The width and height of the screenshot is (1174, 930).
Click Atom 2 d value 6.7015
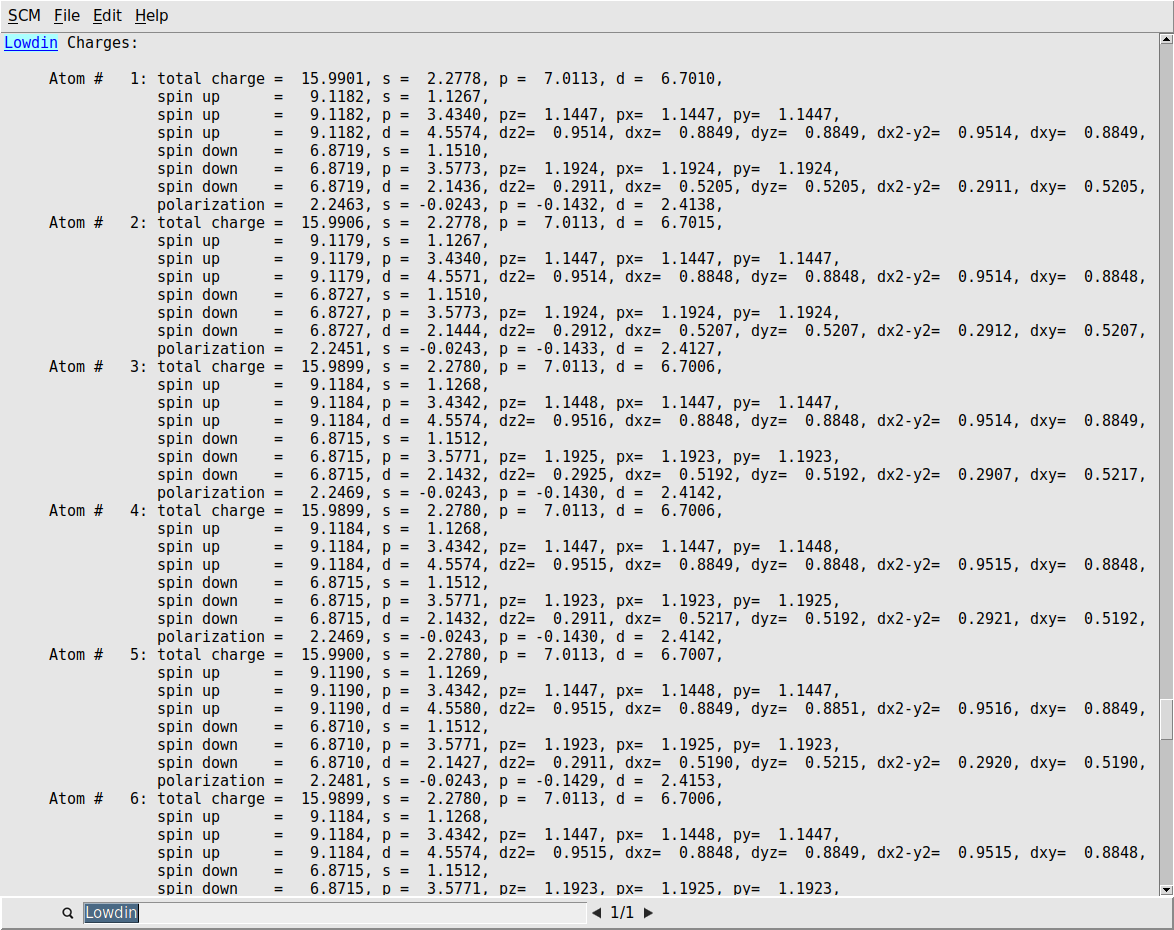687,222
